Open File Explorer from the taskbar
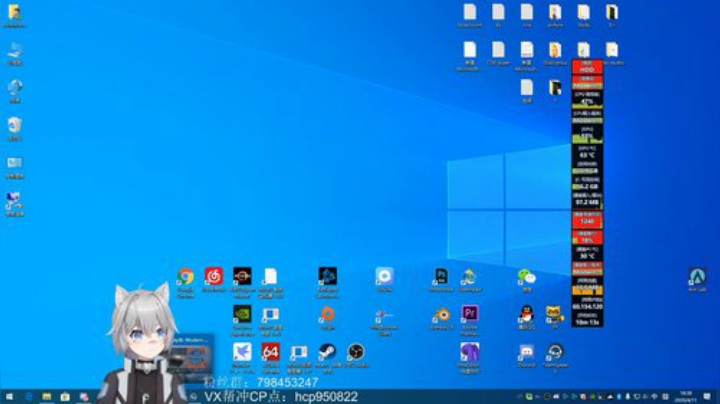Screen dimensions: 720x404 (46, 397)
